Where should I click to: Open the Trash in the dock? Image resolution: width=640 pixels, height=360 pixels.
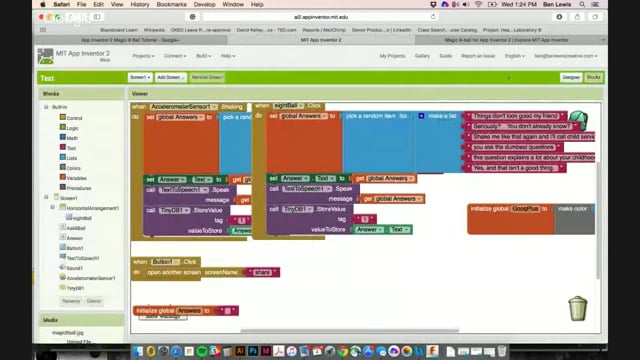(502, 351)
